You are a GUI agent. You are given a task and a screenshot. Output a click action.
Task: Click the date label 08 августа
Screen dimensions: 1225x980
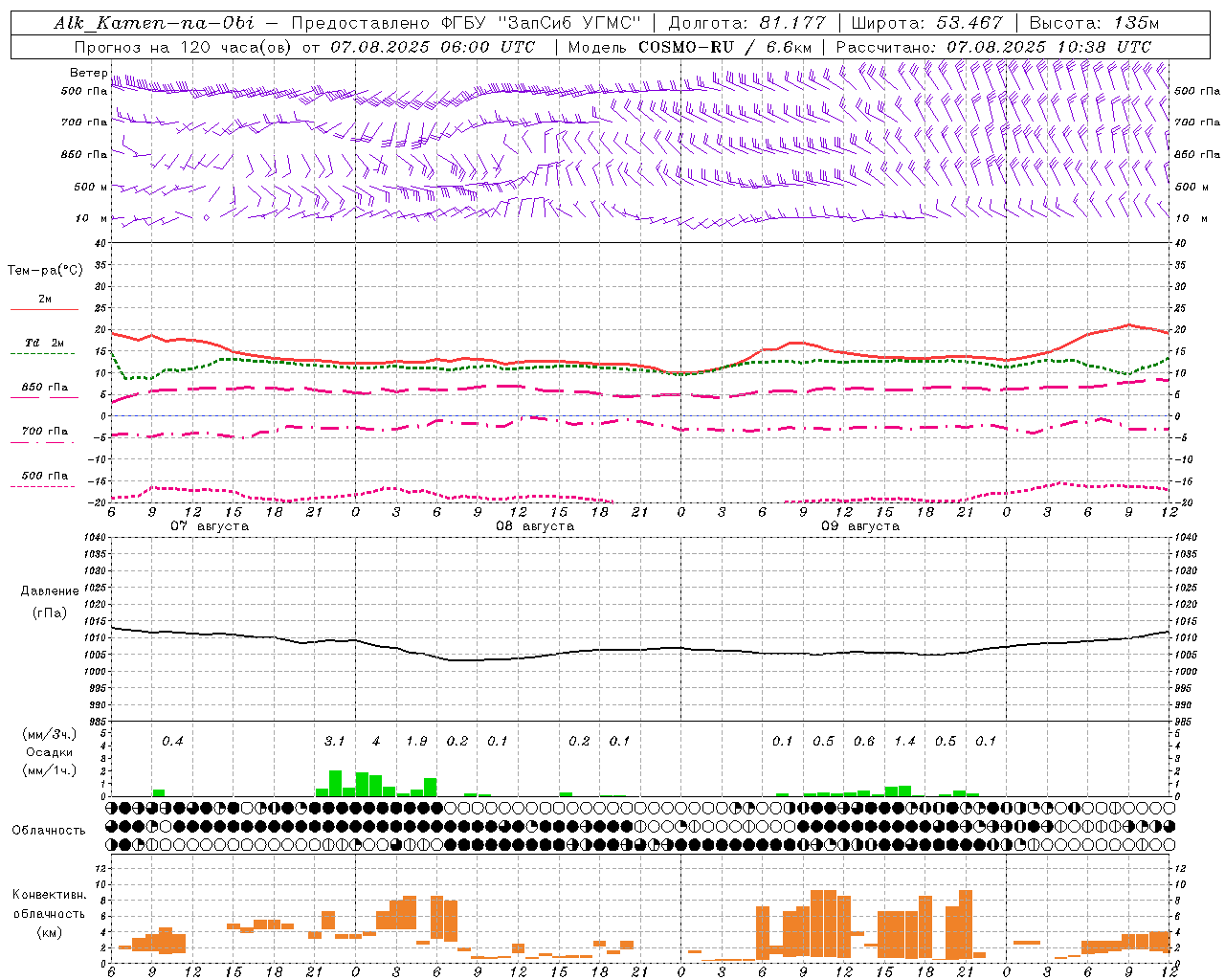tap(535, 526)
